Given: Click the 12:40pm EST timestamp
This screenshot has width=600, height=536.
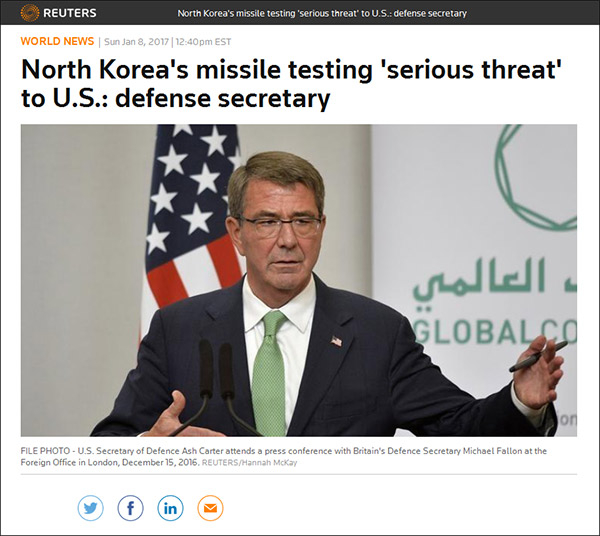Looking at the screenshot, I should pyautogui.click(x=203, y=42).
